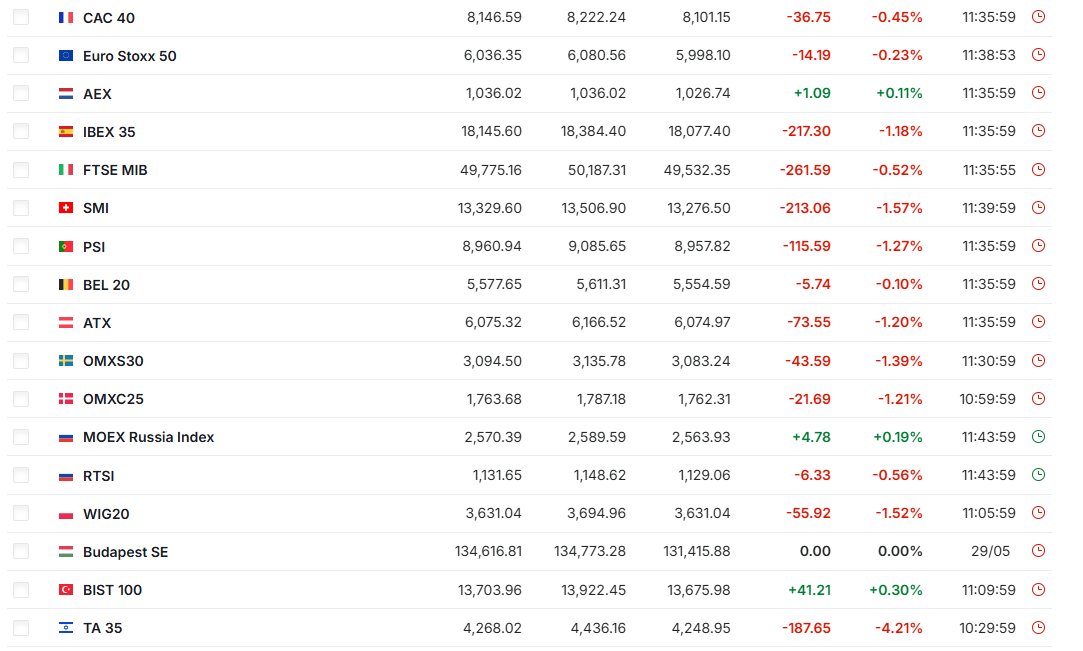1083x651 pixels.
Task: Check the box next to WIG20
Action: 21,513
